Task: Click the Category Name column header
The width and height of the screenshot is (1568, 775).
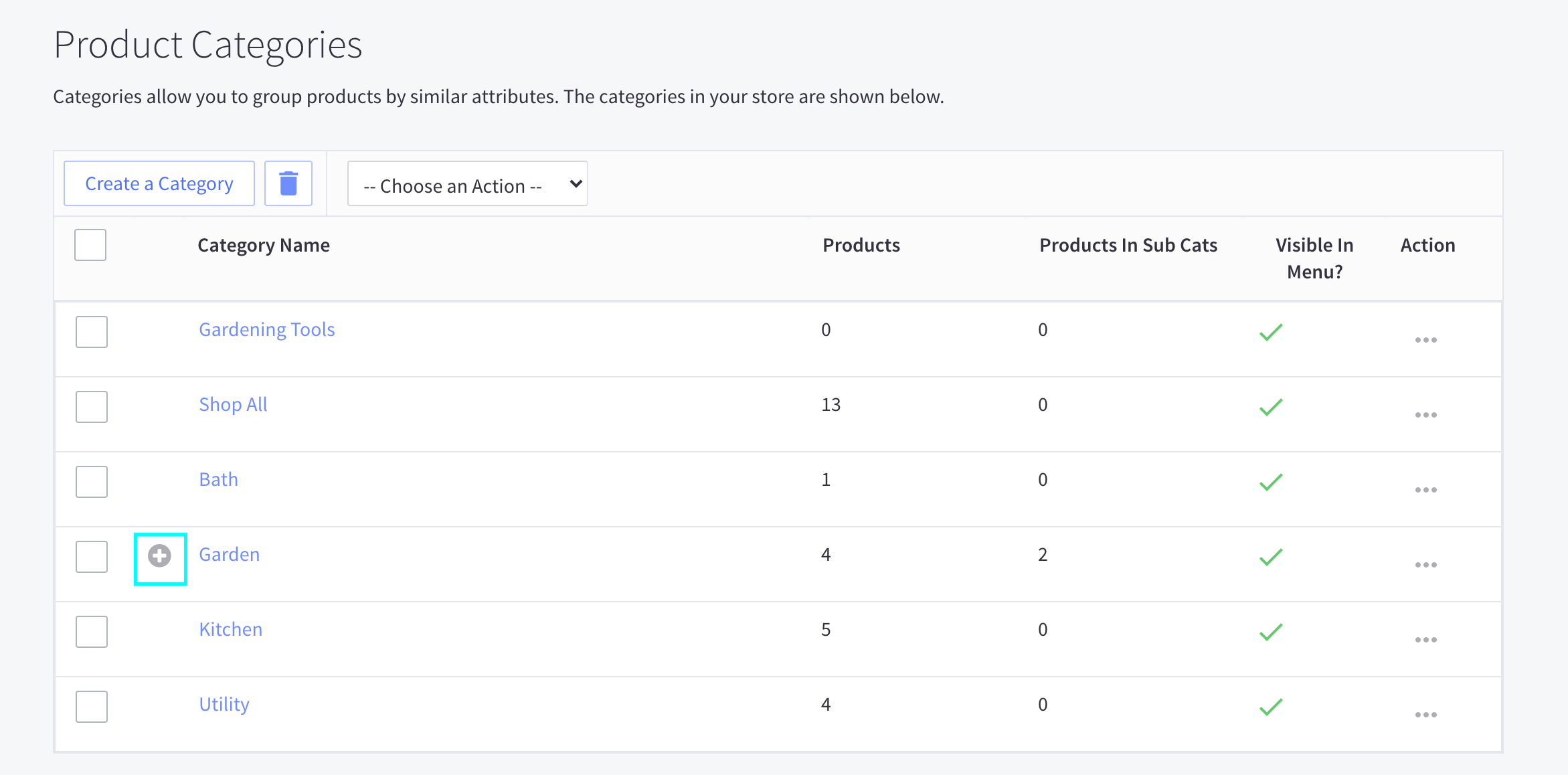Action: click(x=264, y=245)
